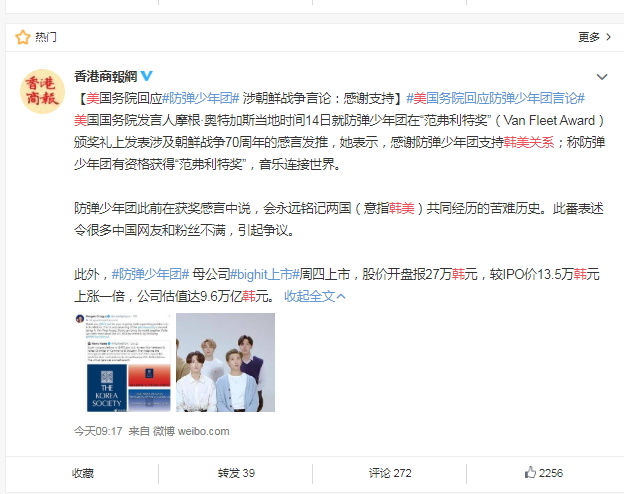Expand the post options dropdown arrow
Viewport: 624px width, 494px height.
(x=602, y=77)
